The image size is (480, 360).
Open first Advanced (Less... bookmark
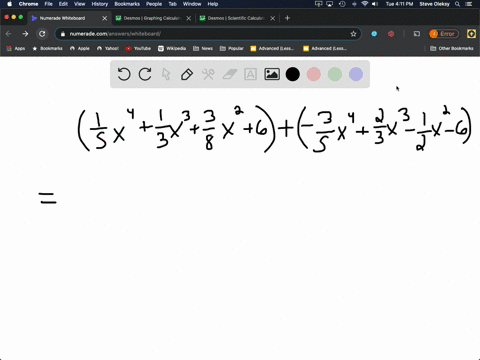coord(272,48)
